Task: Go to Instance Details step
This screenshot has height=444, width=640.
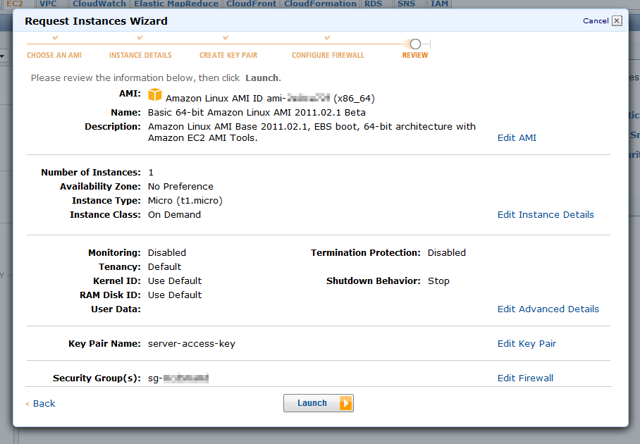Action: pyautogui.click(x=140, y=55)
